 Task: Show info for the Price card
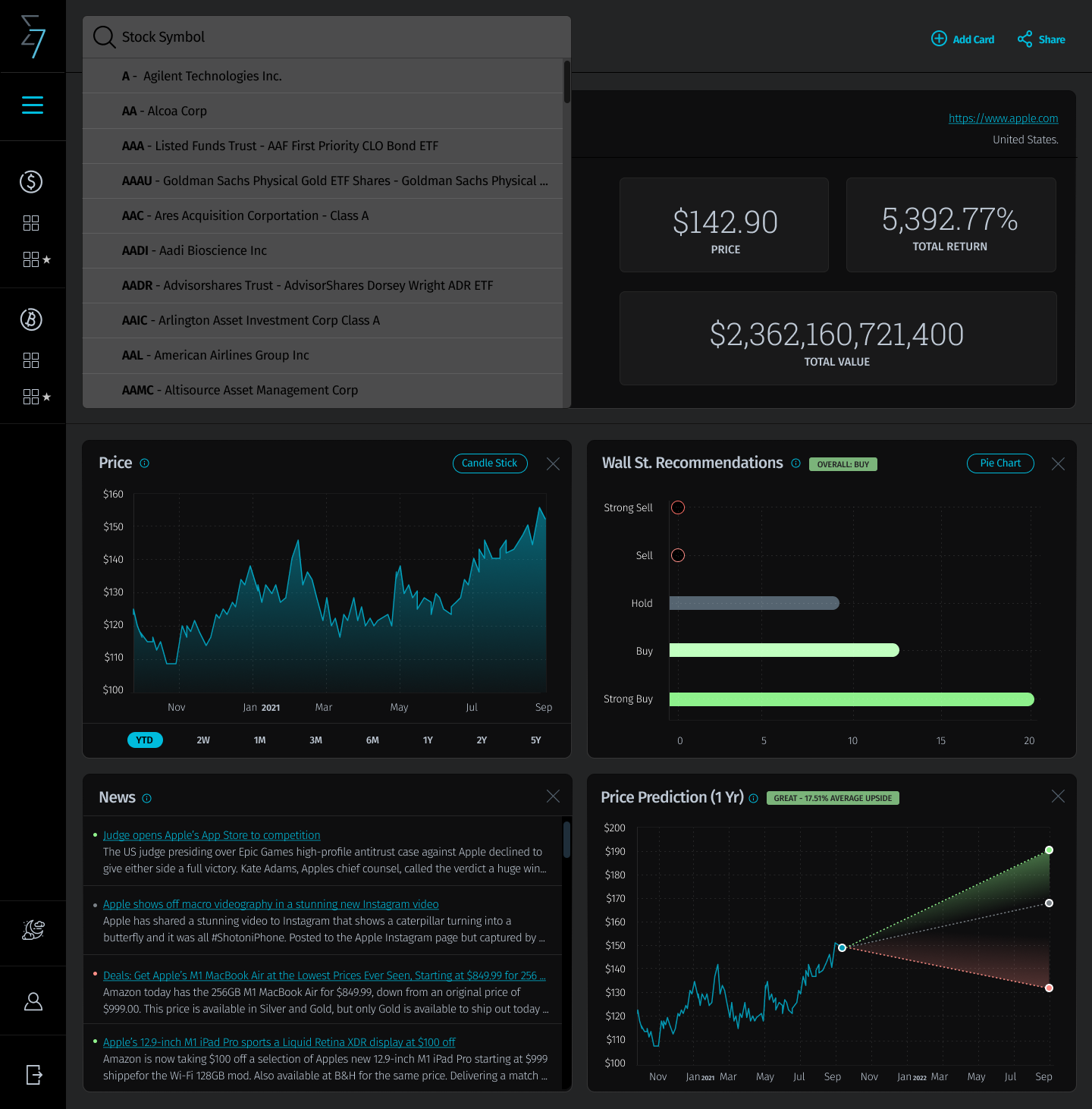[145, 463]
